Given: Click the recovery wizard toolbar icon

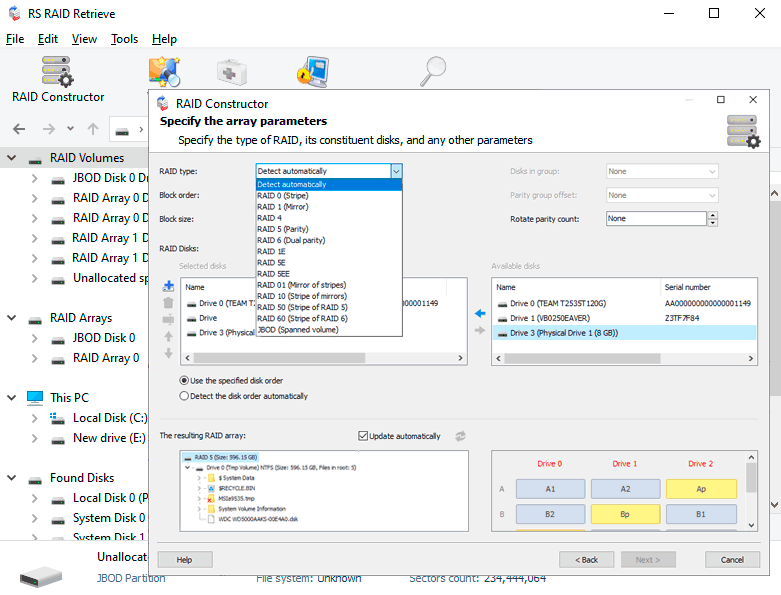Looking at the screenshot, I should [164, 72].
